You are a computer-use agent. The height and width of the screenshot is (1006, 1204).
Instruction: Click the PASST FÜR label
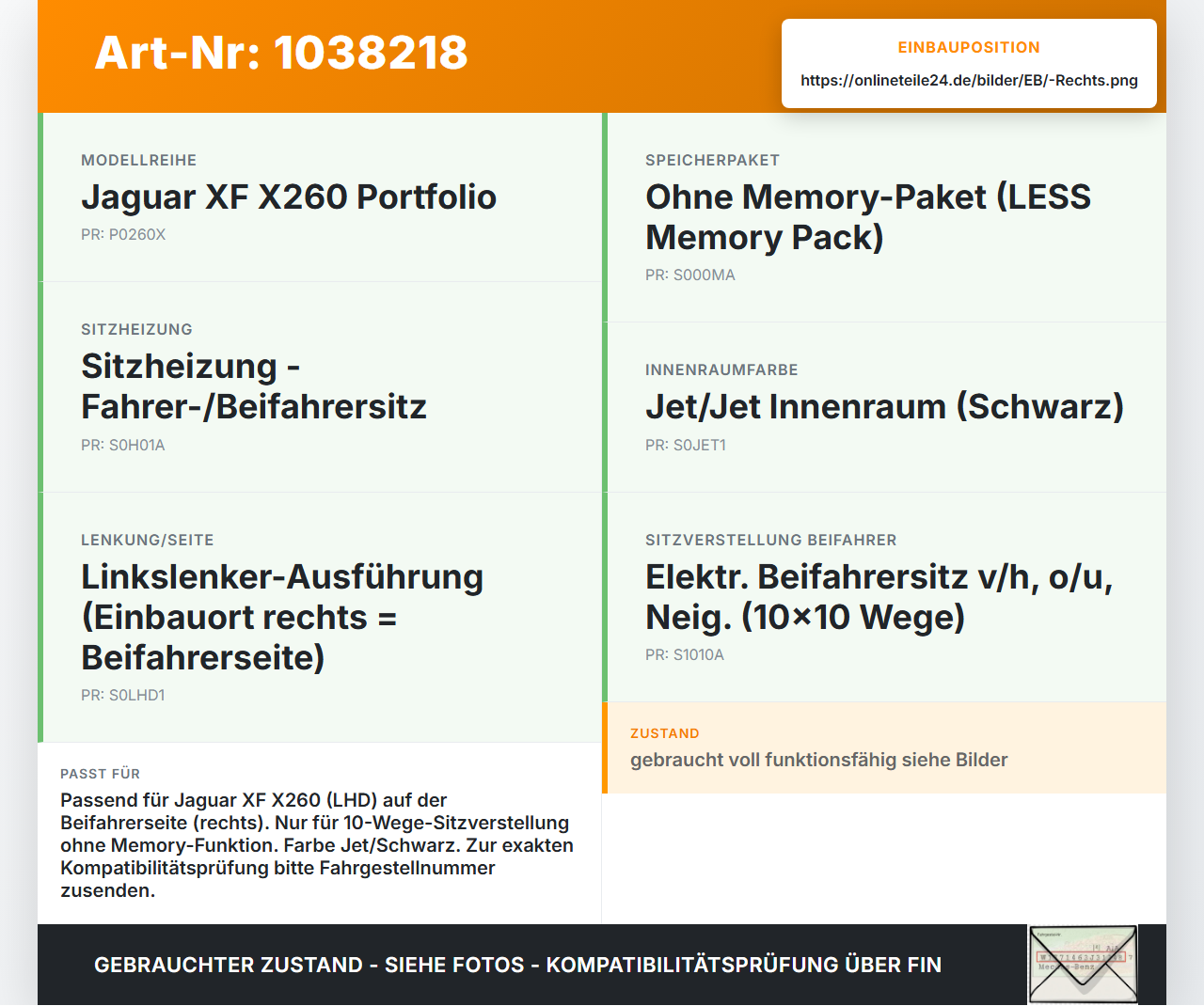pos(101,774)
